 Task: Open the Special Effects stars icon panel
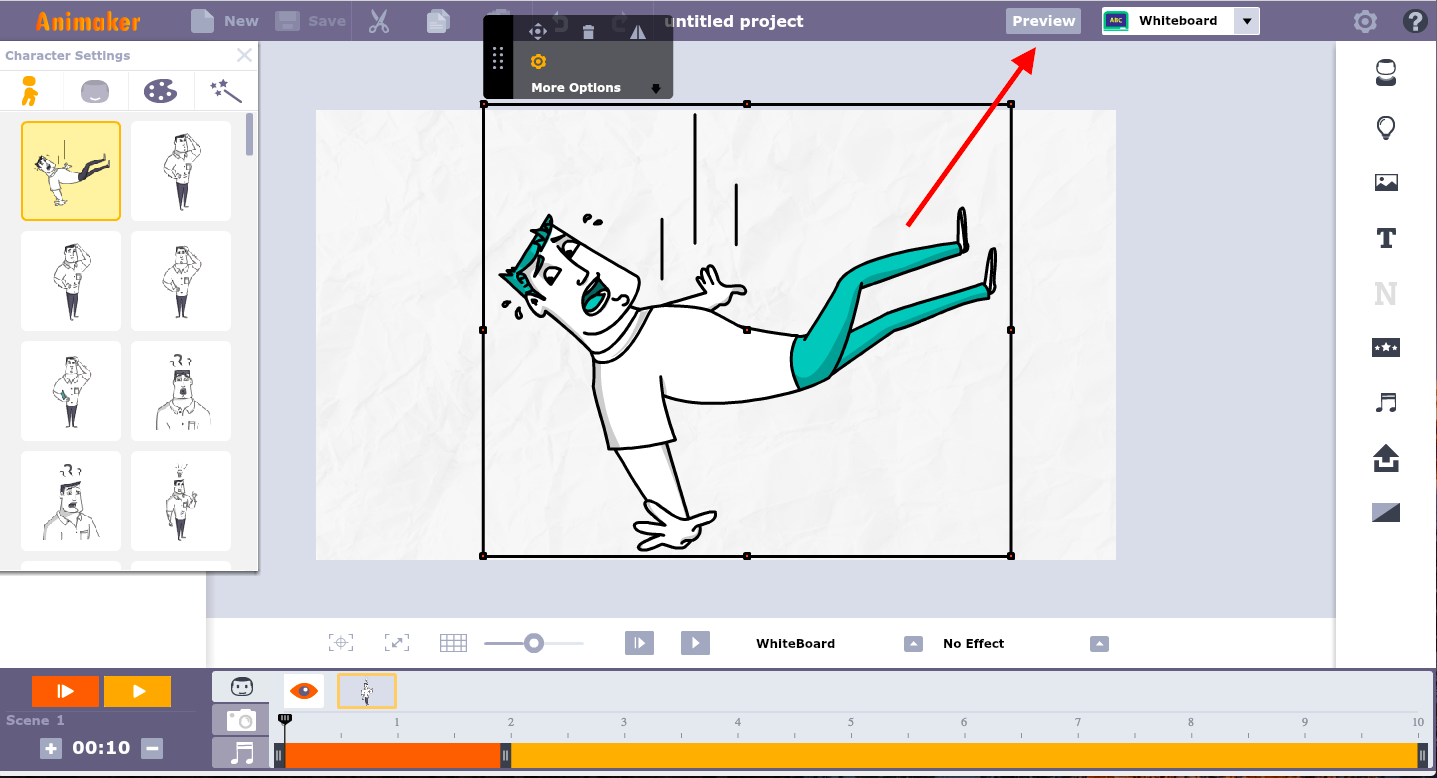(1385, 347)
